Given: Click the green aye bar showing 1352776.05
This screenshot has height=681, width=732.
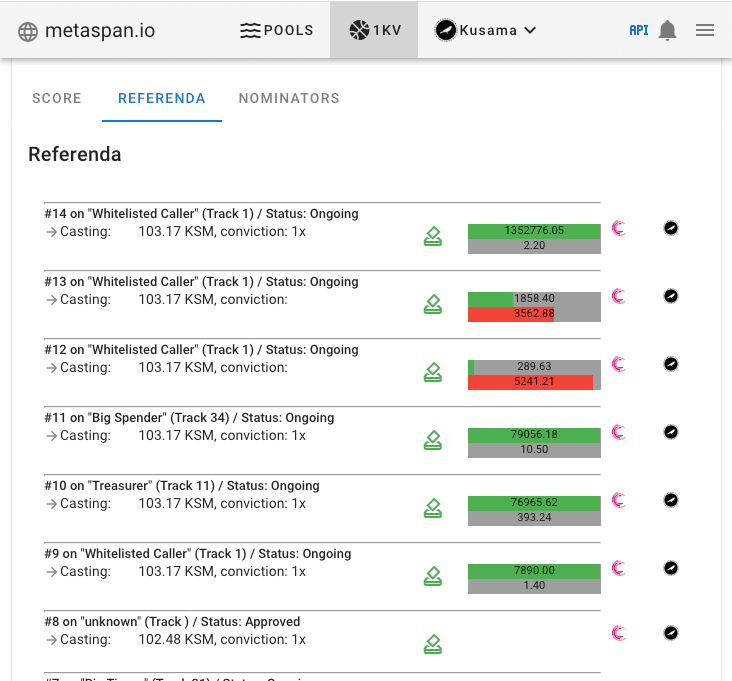Looking at the screenshot, I should pyautogui.click(x=534, y=231).
